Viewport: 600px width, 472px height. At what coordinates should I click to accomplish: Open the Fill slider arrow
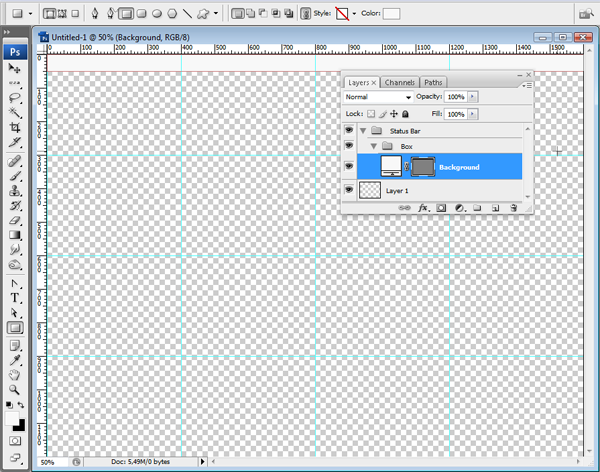click(x=473, y=114)
